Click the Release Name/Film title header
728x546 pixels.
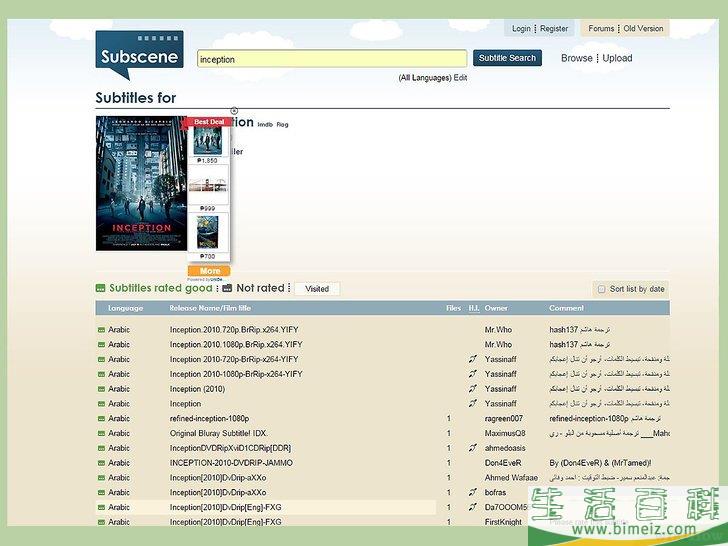pyautogui.click(x=210, y=308)
